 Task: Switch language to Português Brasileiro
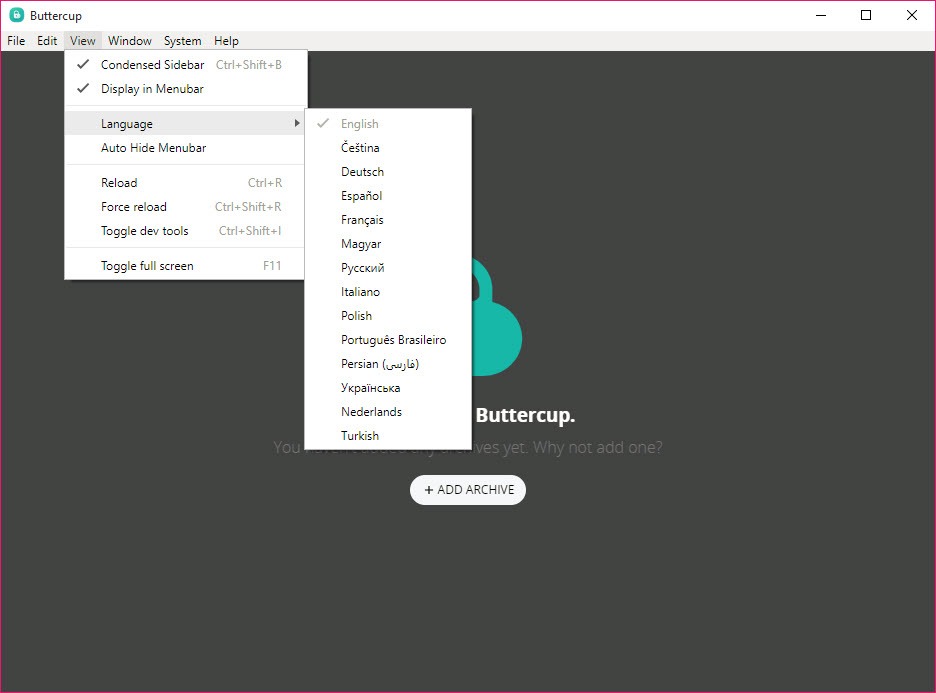click(388, 340)
